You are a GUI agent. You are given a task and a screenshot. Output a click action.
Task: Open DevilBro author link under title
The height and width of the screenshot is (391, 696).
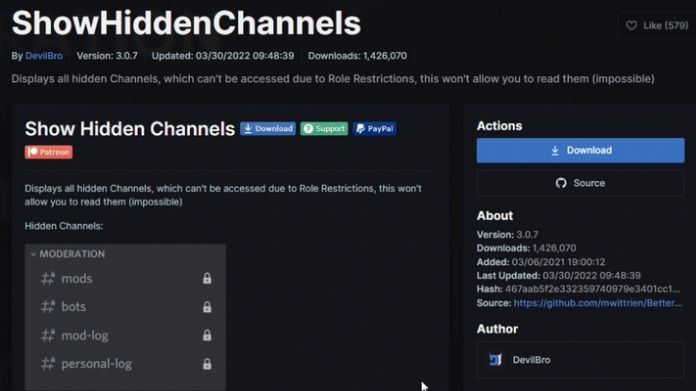click(x=44, y=56)
